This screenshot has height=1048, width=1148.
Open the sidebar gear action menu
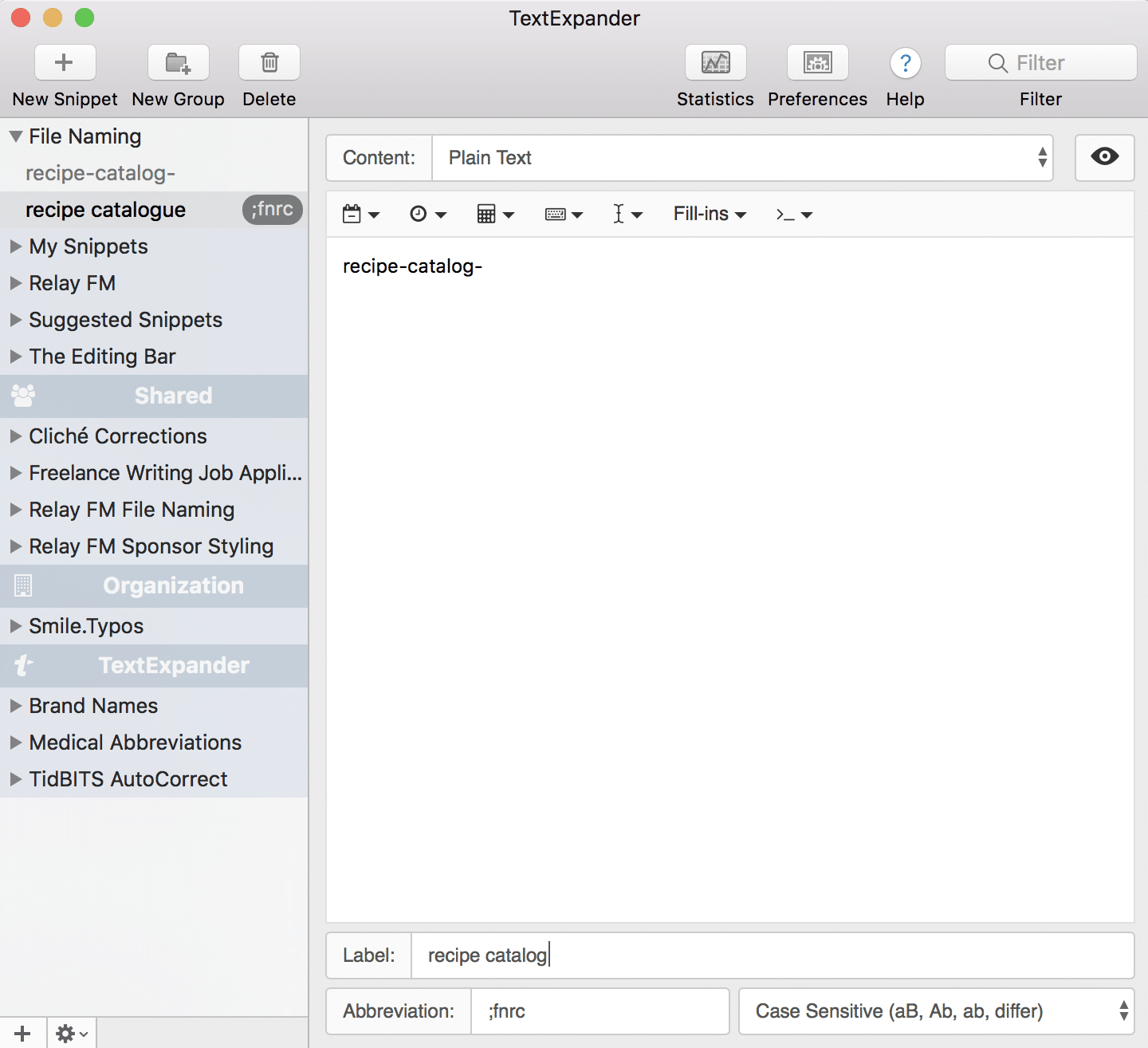(x=72, y=1034)
